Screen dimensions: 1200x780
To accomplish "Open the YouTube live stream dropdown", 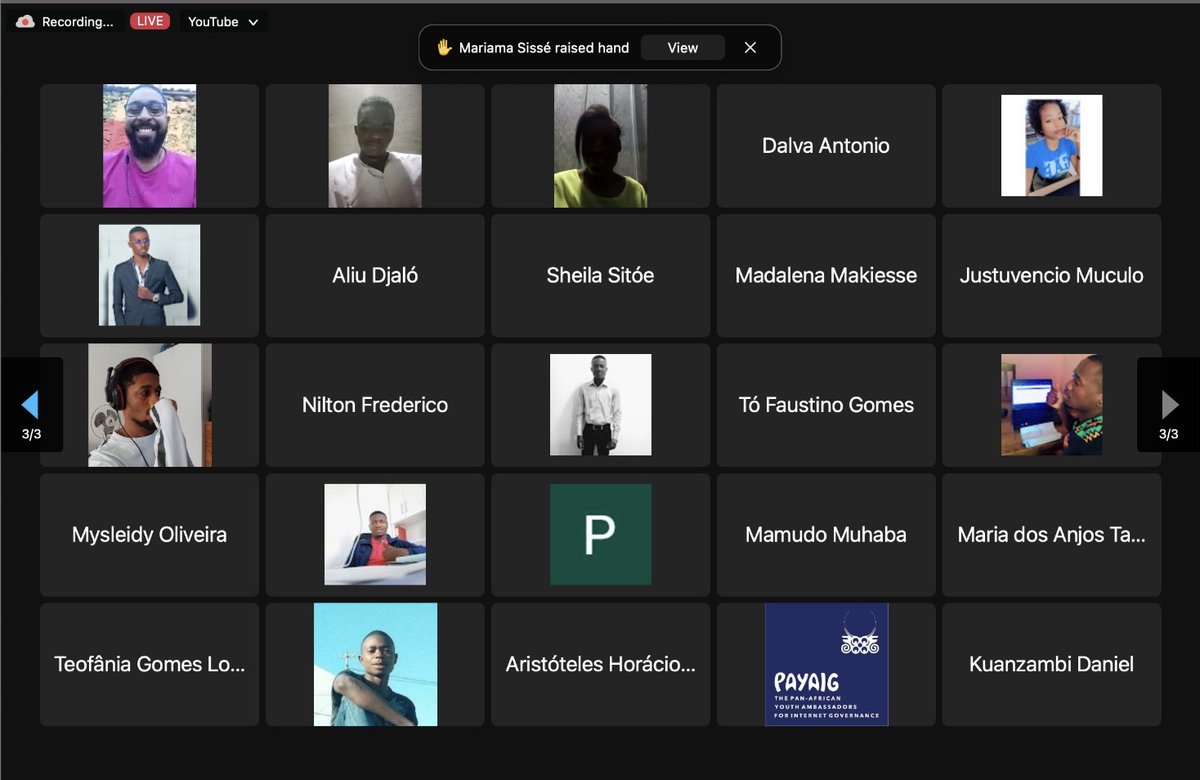I will pos(223,21).
